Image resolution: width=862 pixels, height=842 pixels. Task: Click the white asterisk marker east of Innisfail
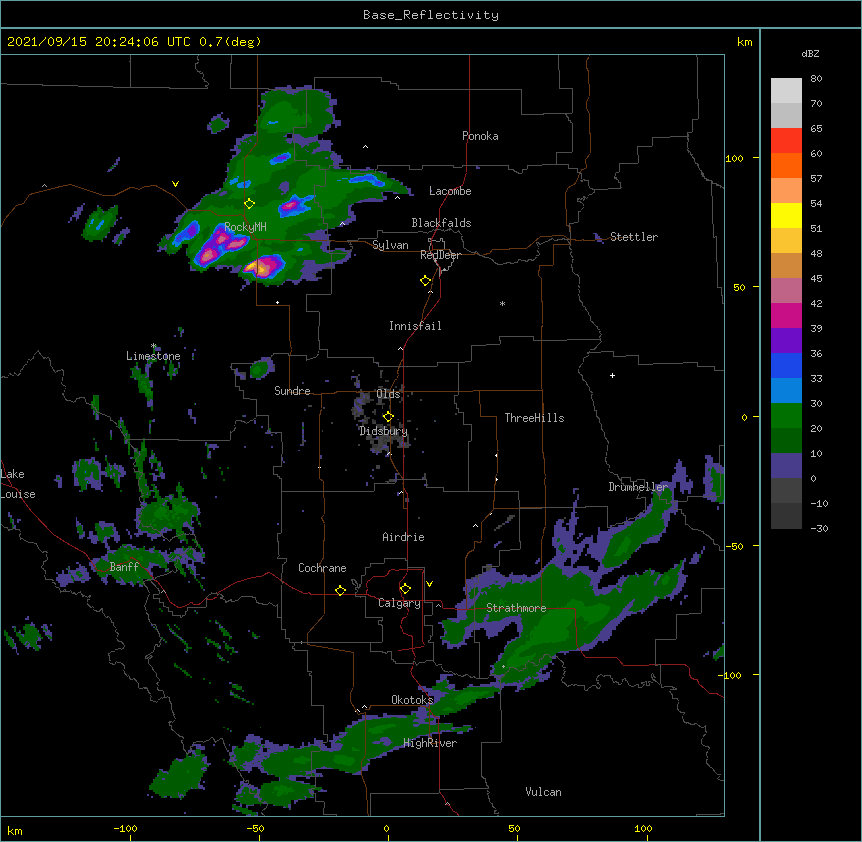click(502, 303)
